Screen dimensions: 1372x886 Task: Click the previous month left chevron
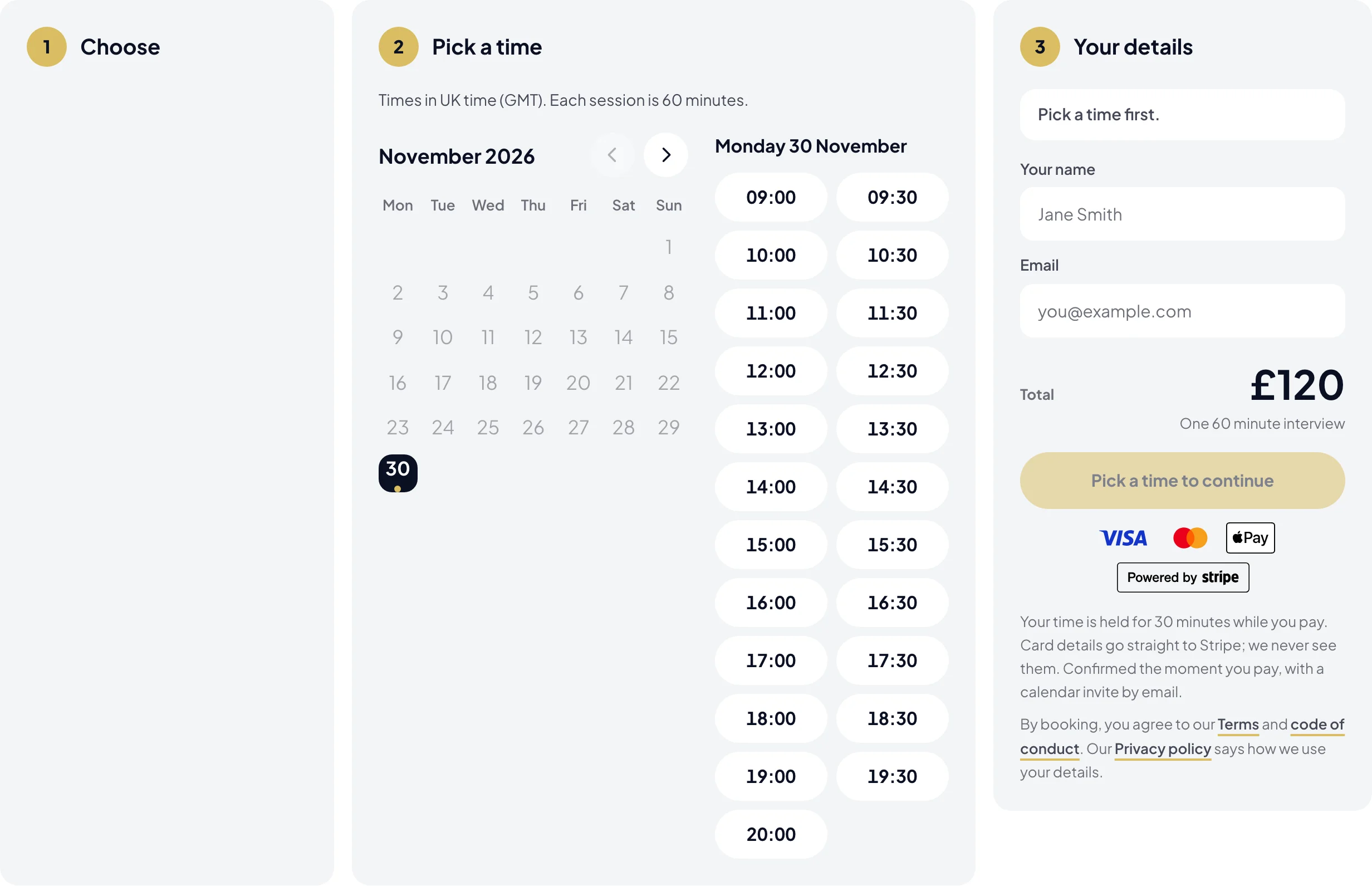click(612, 155)
